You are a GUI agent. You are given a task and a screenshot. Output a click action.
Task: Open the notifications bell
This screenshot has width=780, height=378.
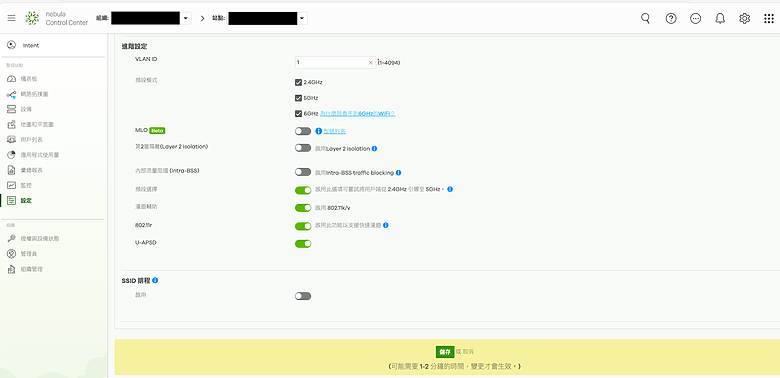(720, 18)
